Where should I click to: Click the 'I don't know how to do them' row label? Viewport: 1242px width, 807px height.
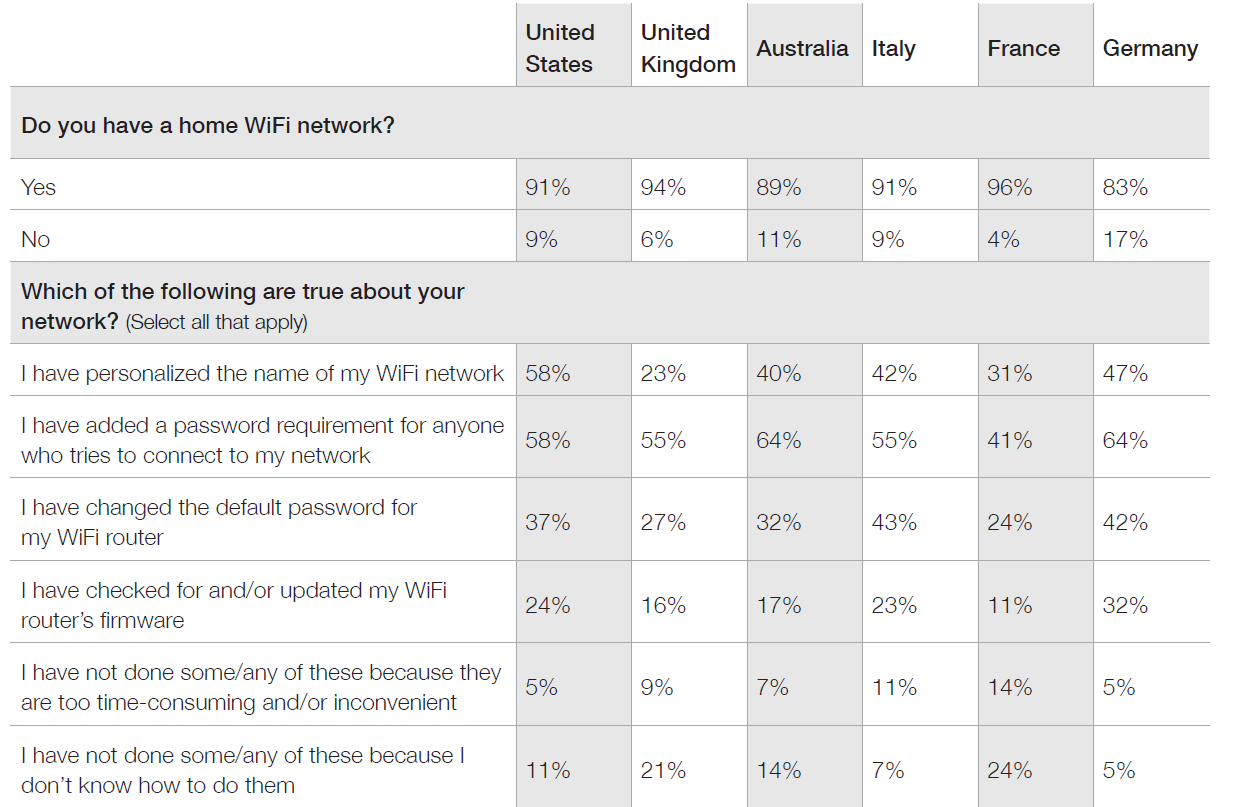tap(243, 770)
